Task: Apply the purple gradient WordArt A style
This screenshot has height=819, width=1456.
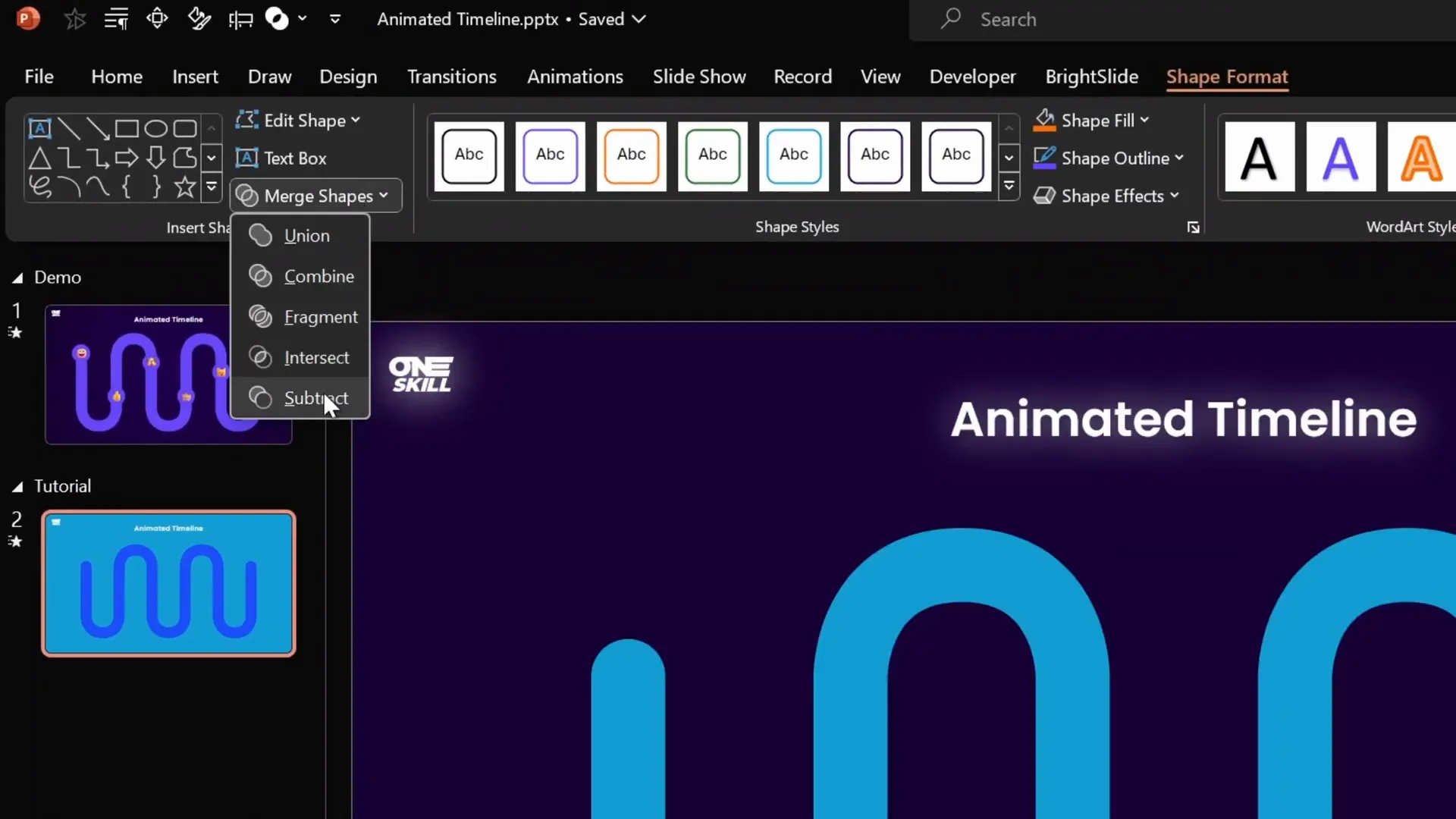Action: coord(1340,157)
